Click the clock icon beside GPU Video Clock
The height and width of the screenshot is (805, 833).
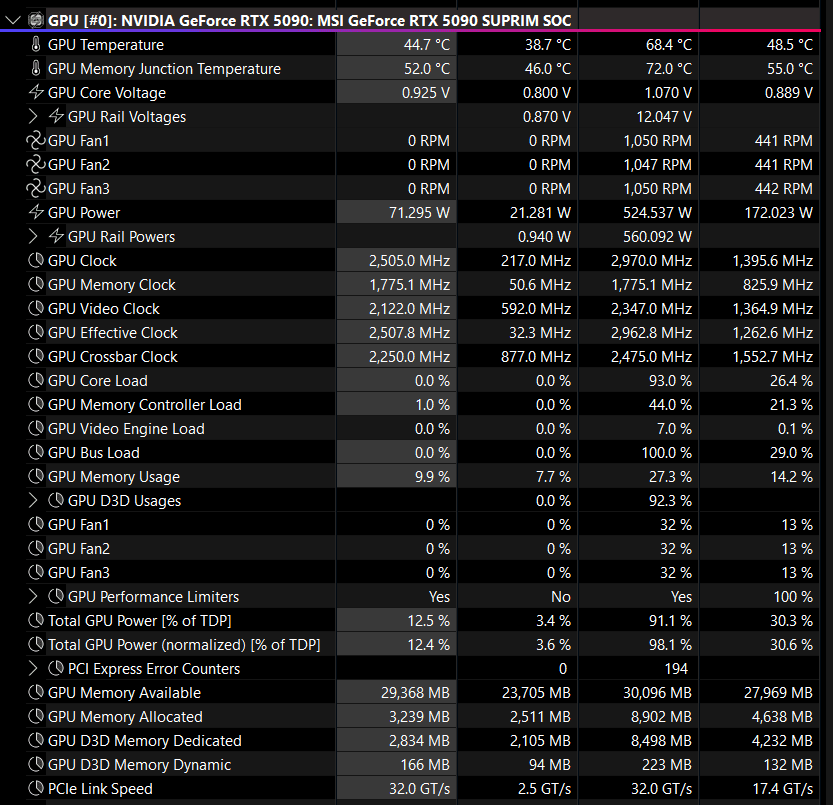36,308
